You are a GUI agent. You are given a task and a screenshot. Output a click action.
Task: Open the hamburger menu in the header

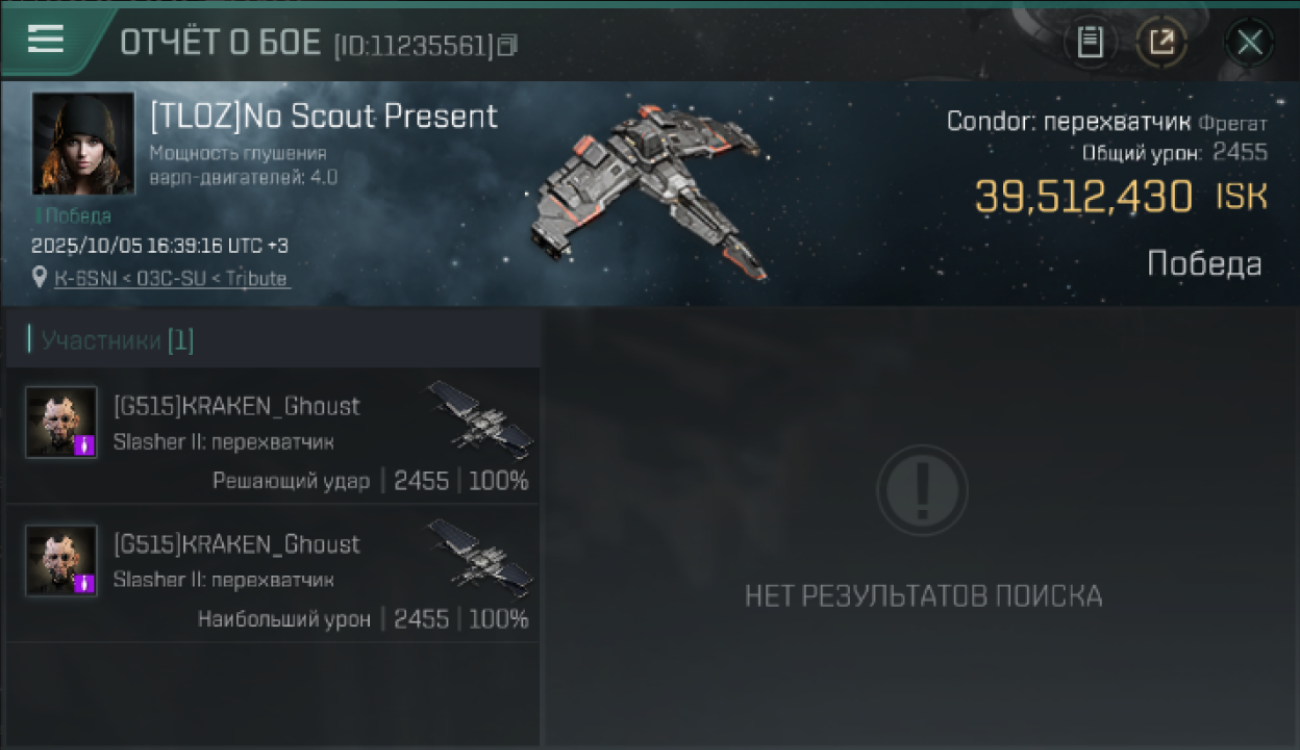click(46, 39)
